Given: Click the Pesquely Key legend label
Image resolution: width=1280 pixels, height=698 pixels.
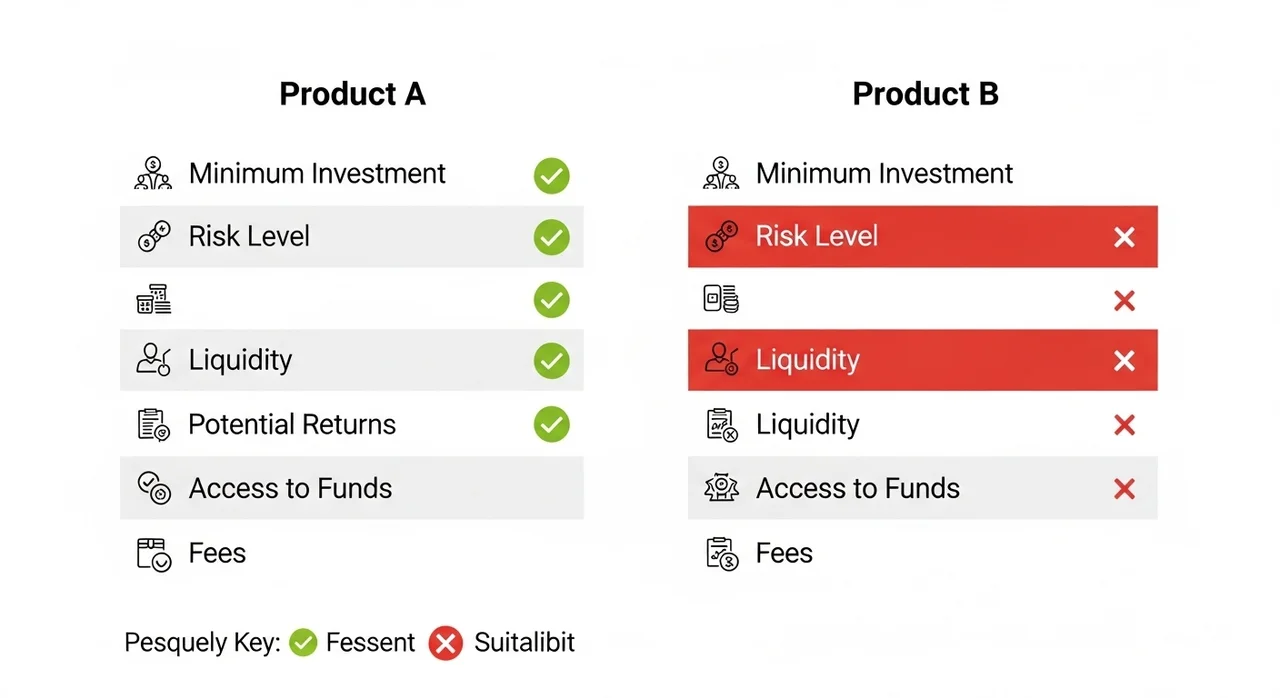Looking at the screenshot, I should pos(202,643).
